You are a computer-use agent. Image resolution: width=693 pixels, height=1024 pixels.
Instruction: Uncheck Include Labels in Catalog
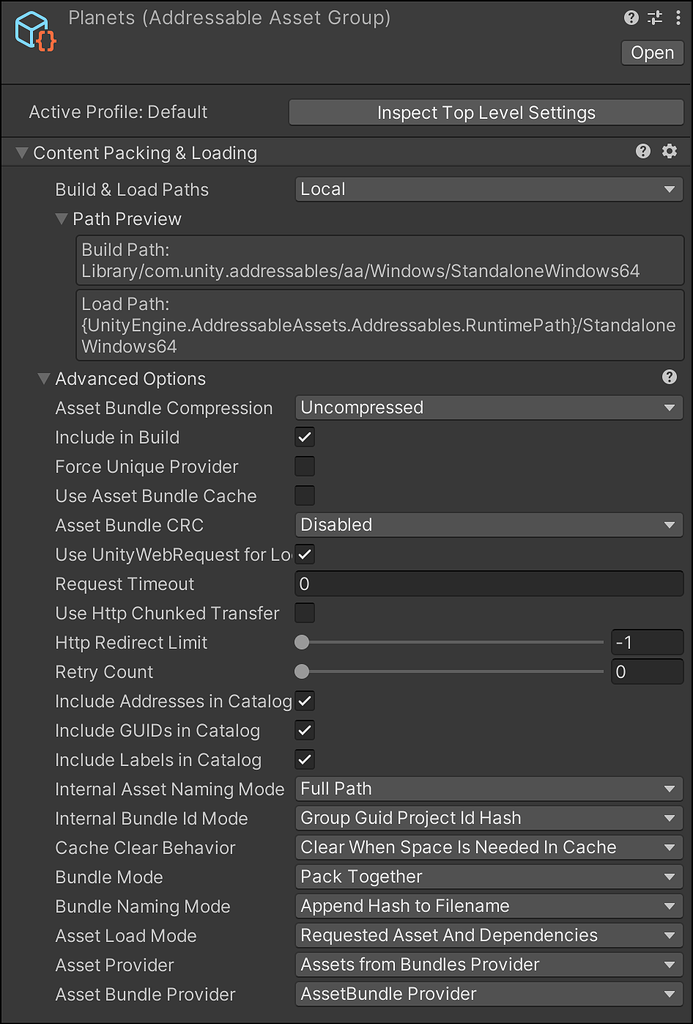(304, 760)
